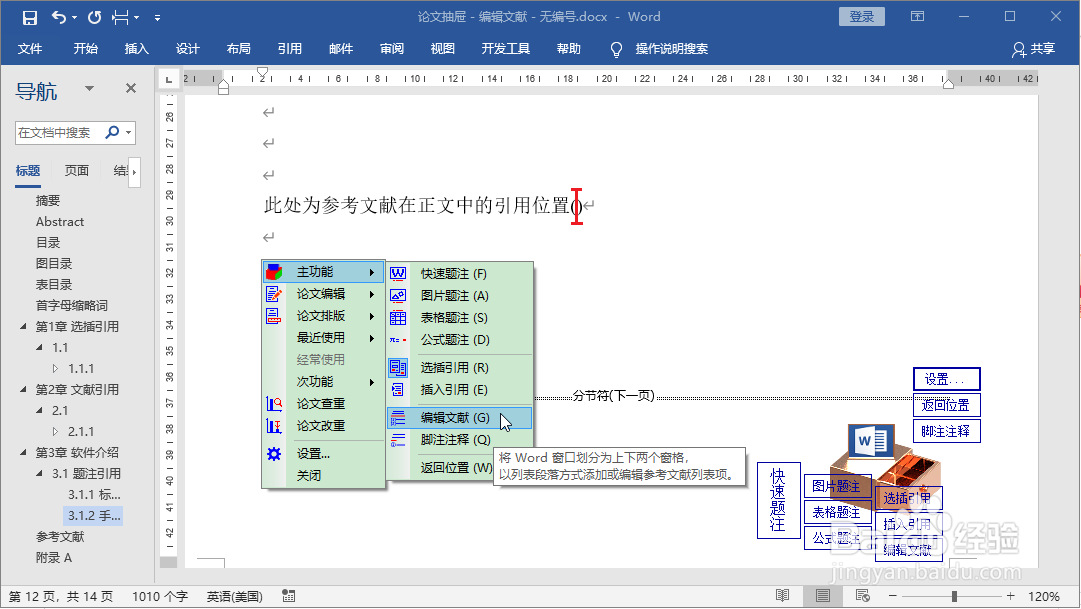1081x609 pixels.
Task: Click the 论文排版 layout icon
Action: pyautogui.click(x=274, y=317)
